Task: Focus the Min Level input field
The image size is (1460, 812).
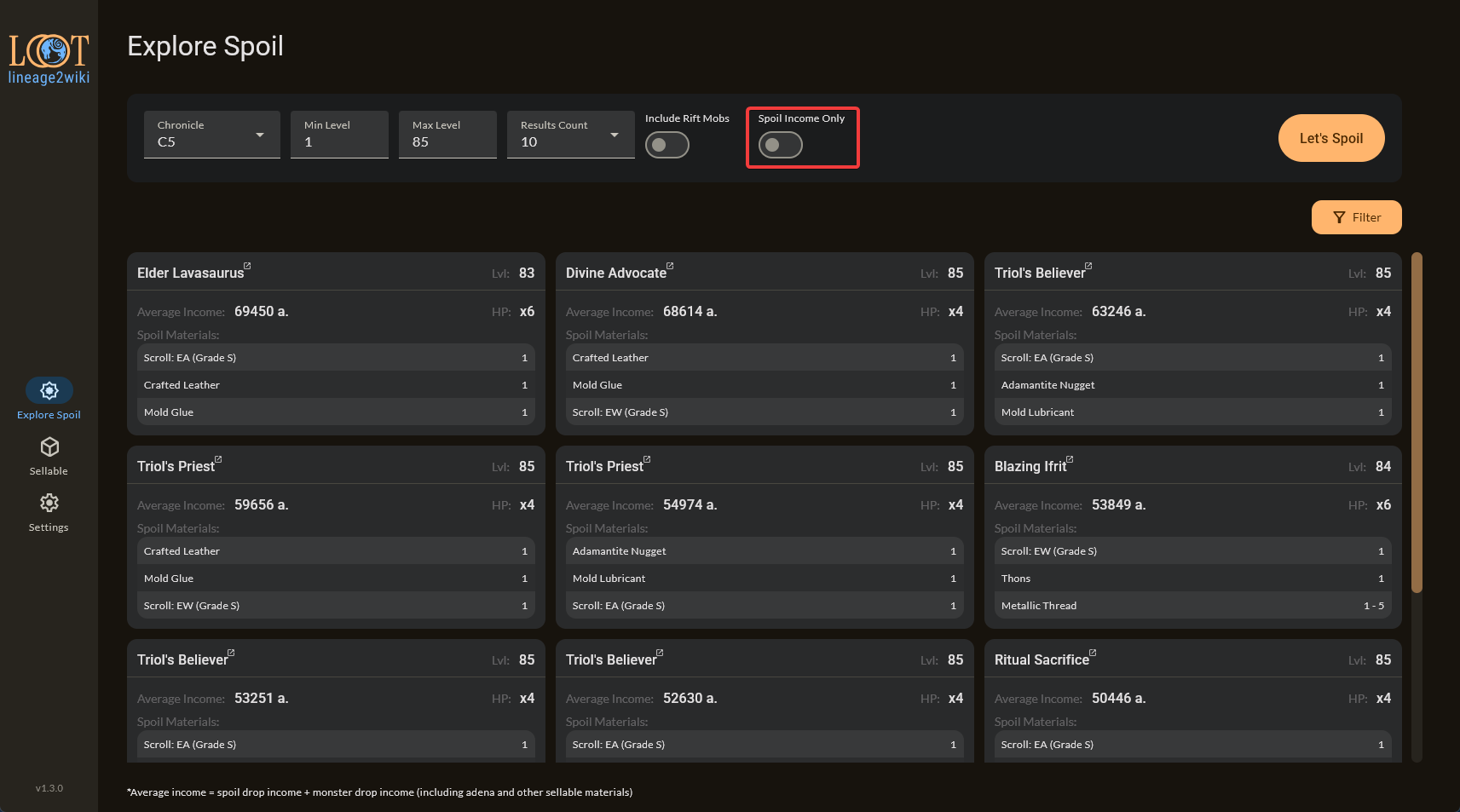Action: coord(339,141)
